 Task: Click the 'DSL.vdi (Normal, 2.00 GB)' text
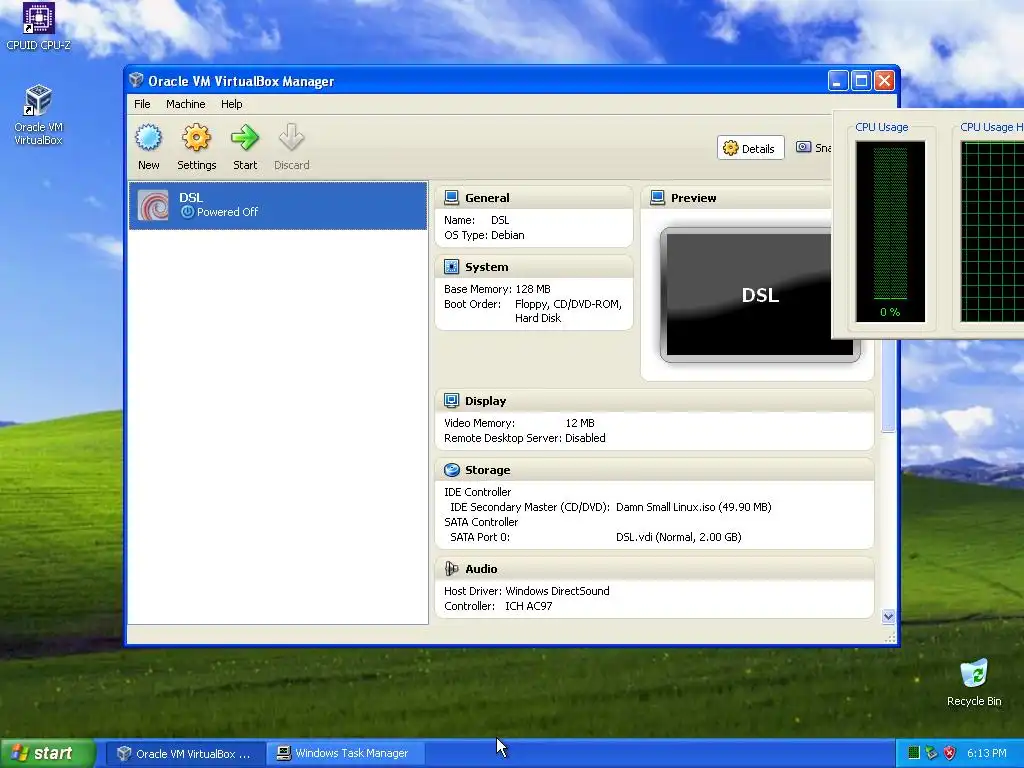click(679, 537)
